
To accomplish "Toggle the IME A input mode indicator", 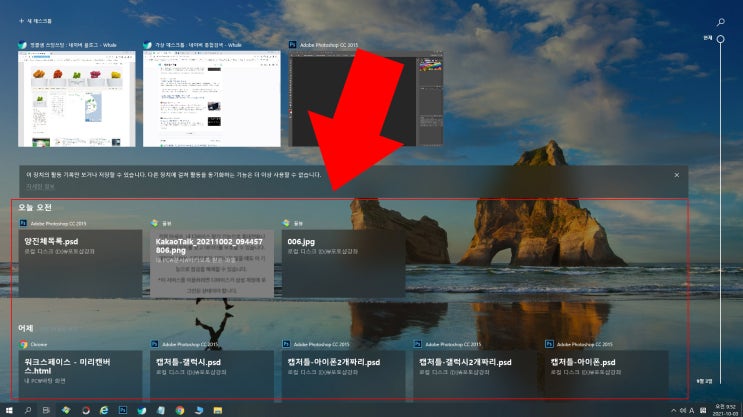I will 691,410.
